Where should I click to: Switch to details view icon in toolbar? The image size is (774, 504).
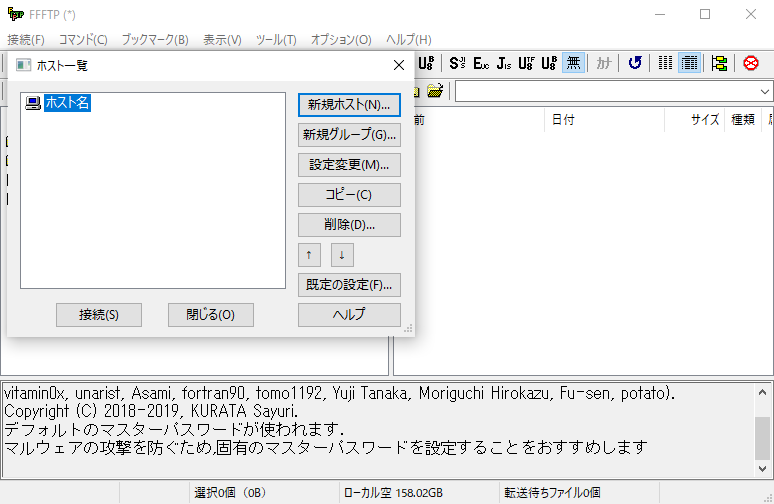(689, 63)
